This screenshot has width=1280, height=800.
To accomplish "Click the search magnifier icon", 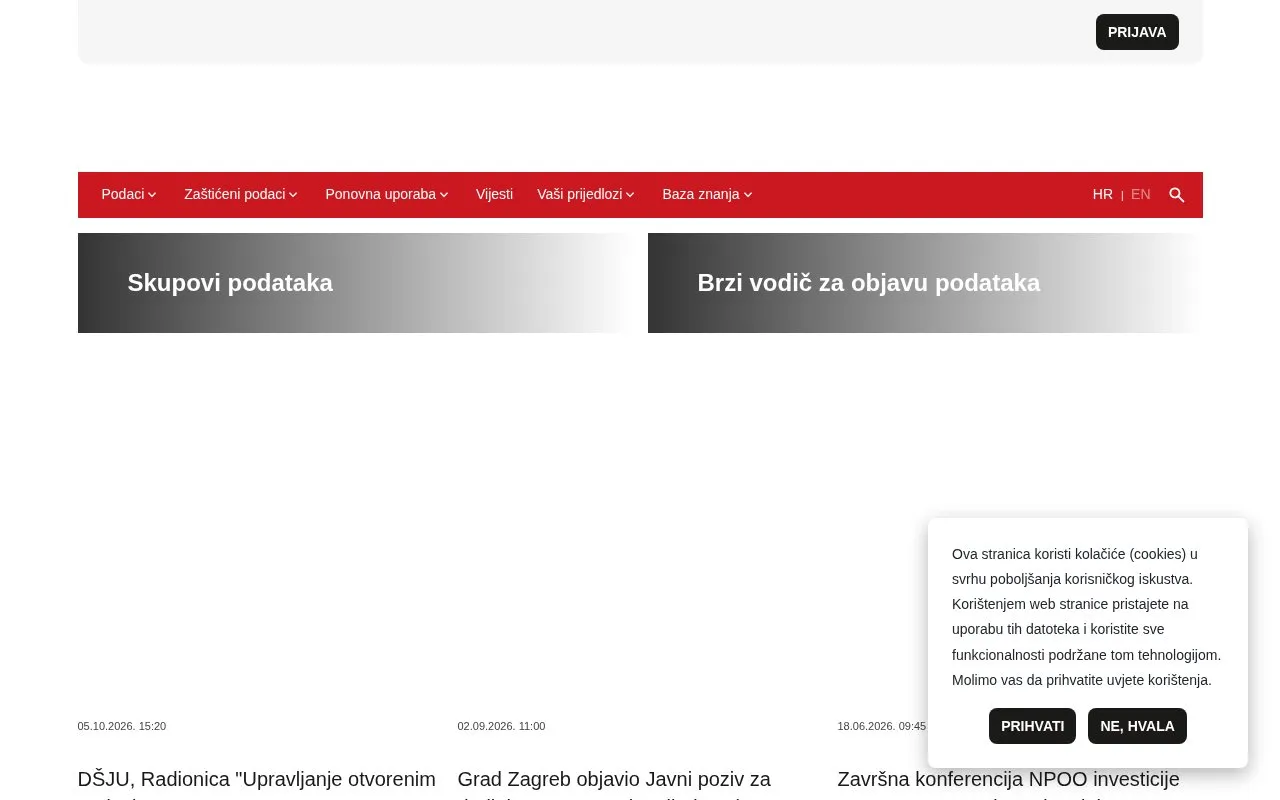I will (1177, 195).
